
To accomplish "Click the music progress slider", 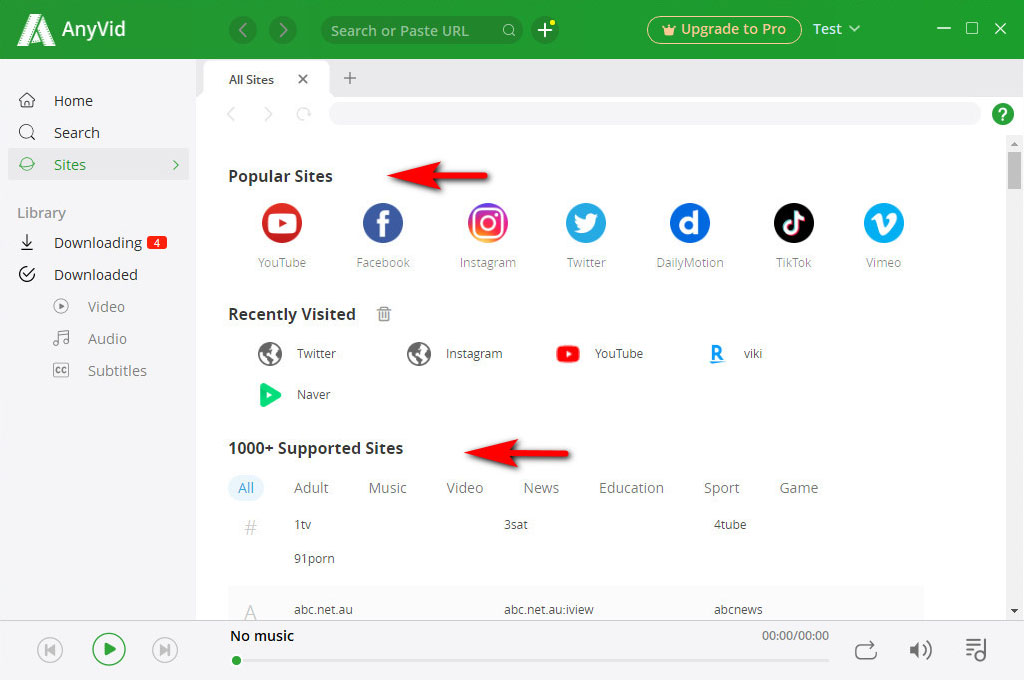I will pos(530,660).
